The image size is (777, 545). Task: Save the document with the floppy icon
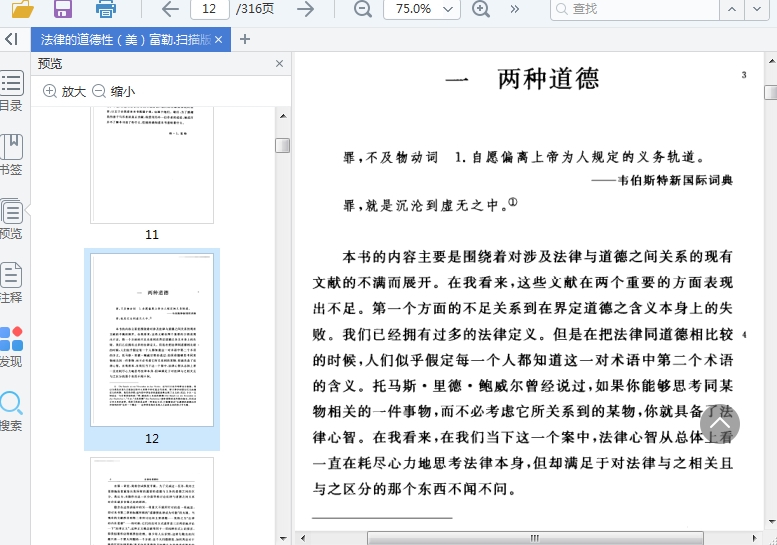coord(63,9)
